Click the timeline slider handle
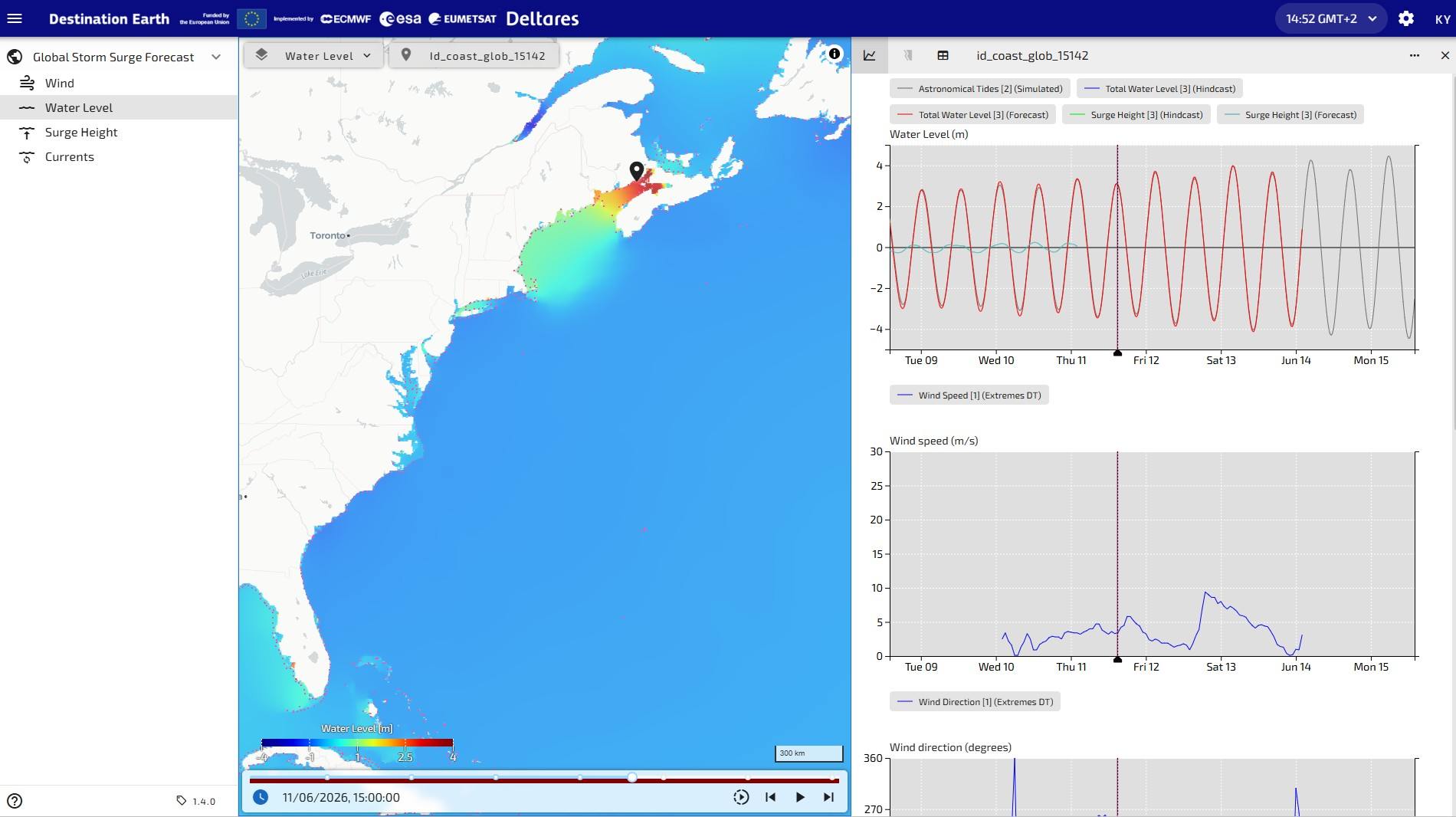This screenshot has width=1456, height=817. [x=632, y=777]
